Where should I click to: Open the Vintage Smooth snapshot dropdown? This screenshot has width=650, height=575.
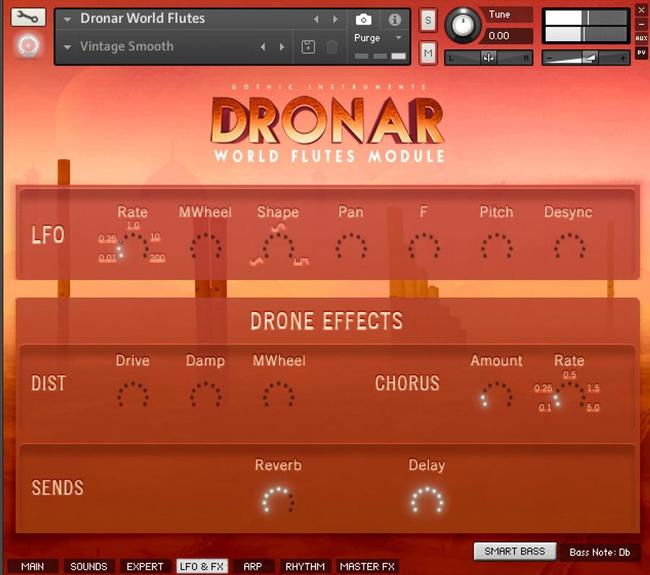click(68, 47)
